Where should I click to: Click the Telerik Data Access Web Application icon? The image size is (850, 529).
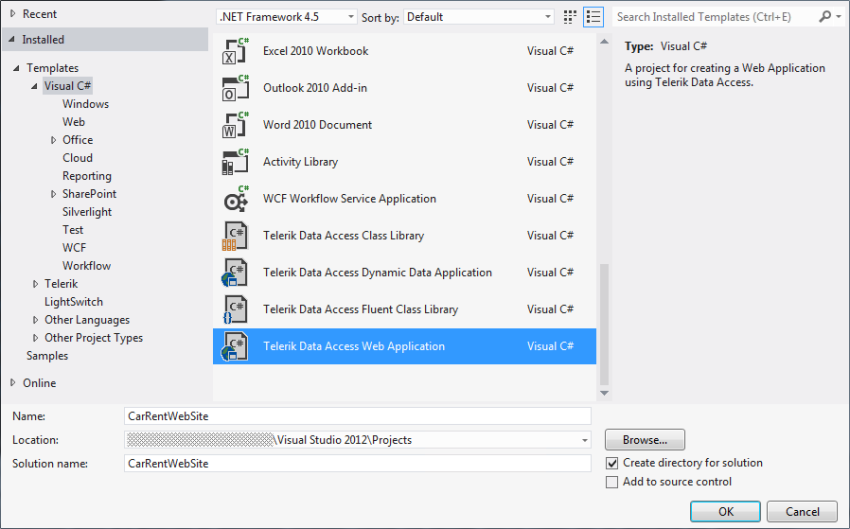click(235, 346)
